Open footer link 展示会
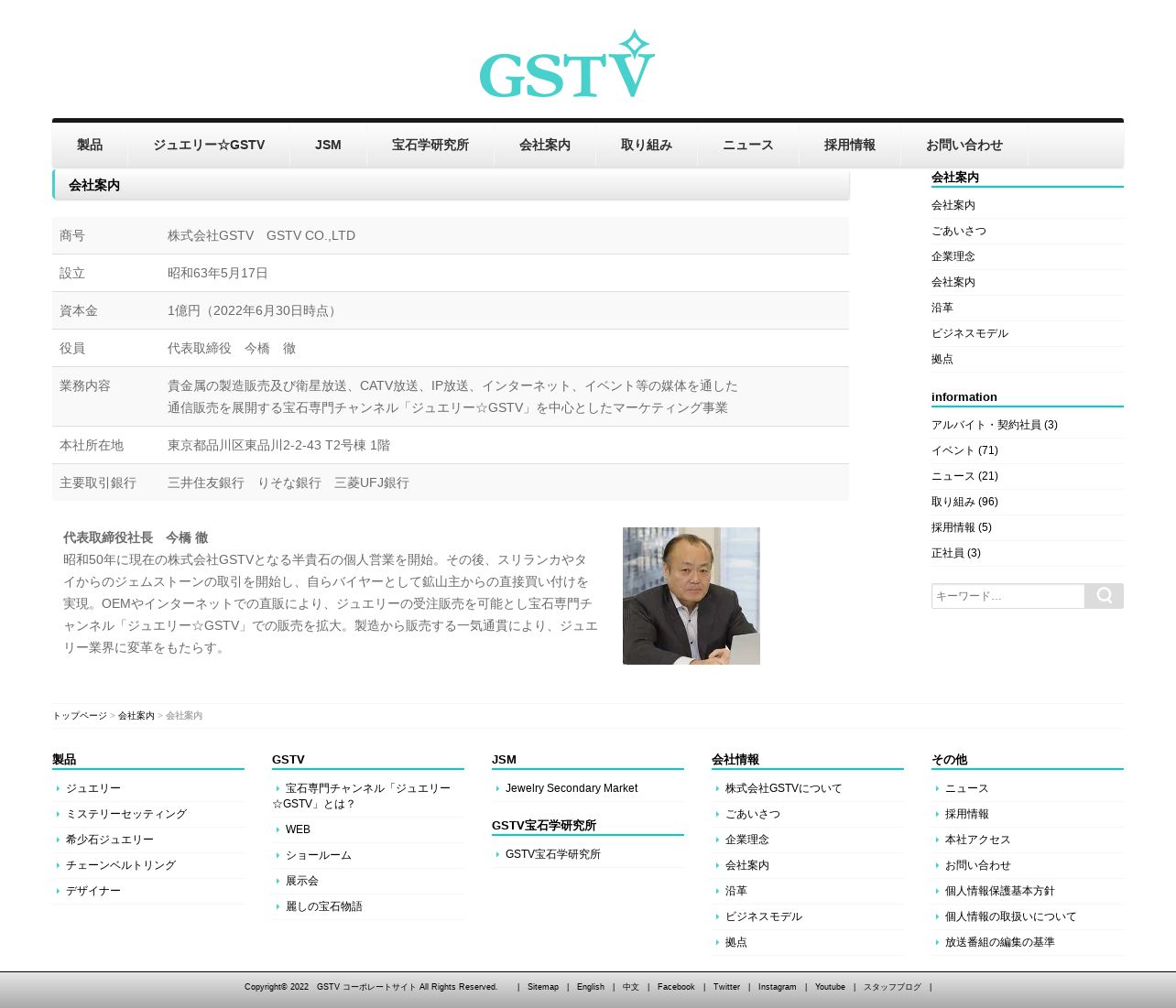 [x=302, y=881]
